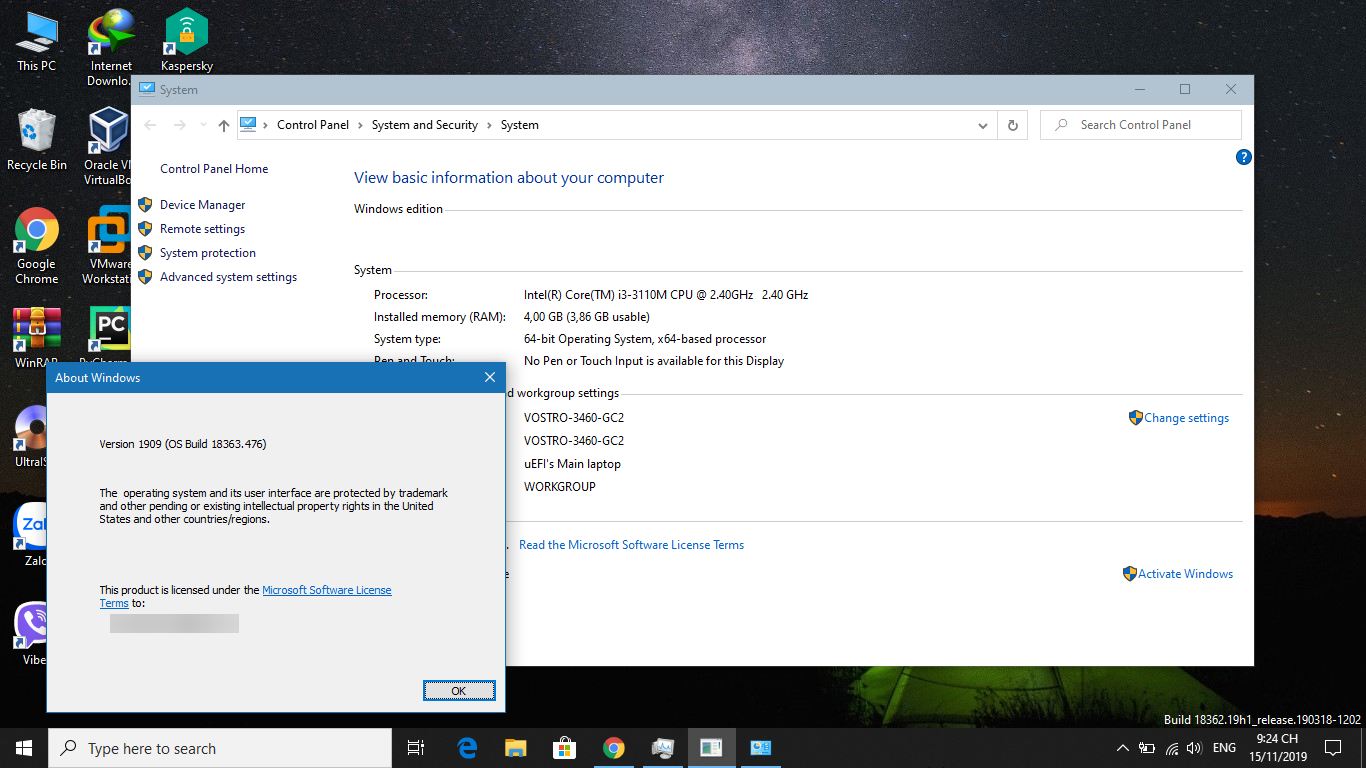Screen dimensions: 1366x768
Task: Click the uEFI's Main laptop description text
Action: click(572, 464)
